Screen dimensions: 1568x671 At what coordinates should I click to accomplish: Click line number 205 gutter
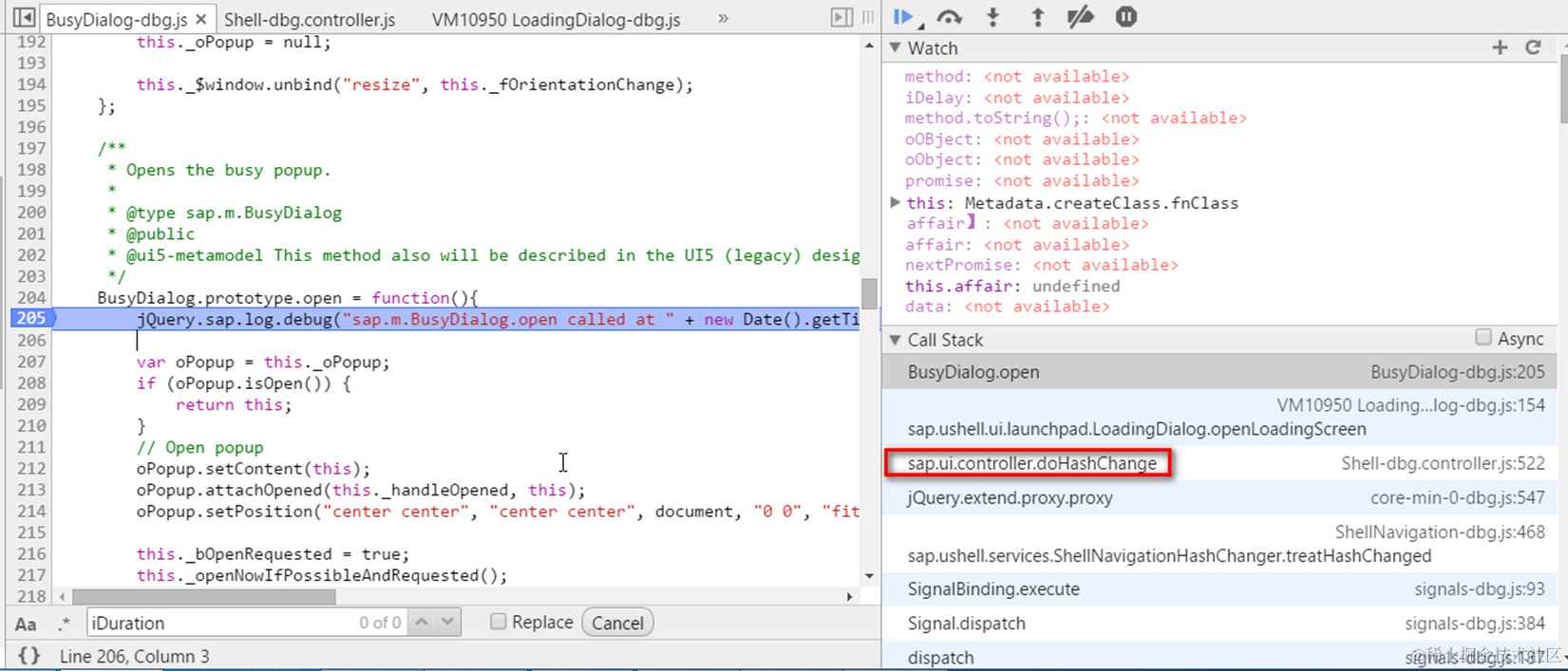click(31, 319)
